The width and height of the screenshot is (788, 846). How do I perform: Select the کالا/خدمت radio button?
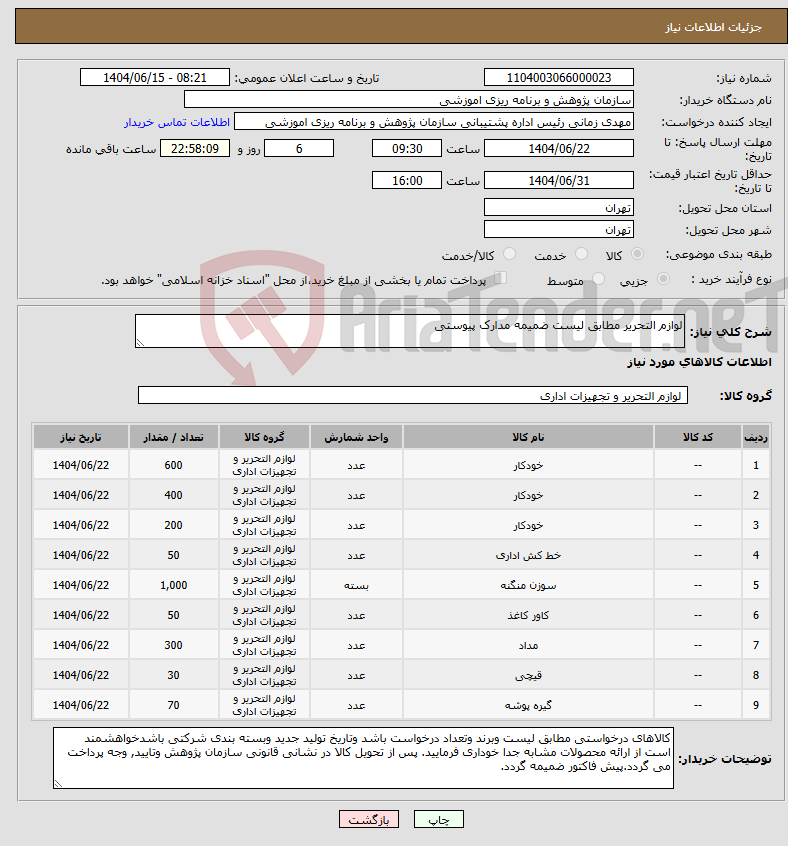point(509,254)
